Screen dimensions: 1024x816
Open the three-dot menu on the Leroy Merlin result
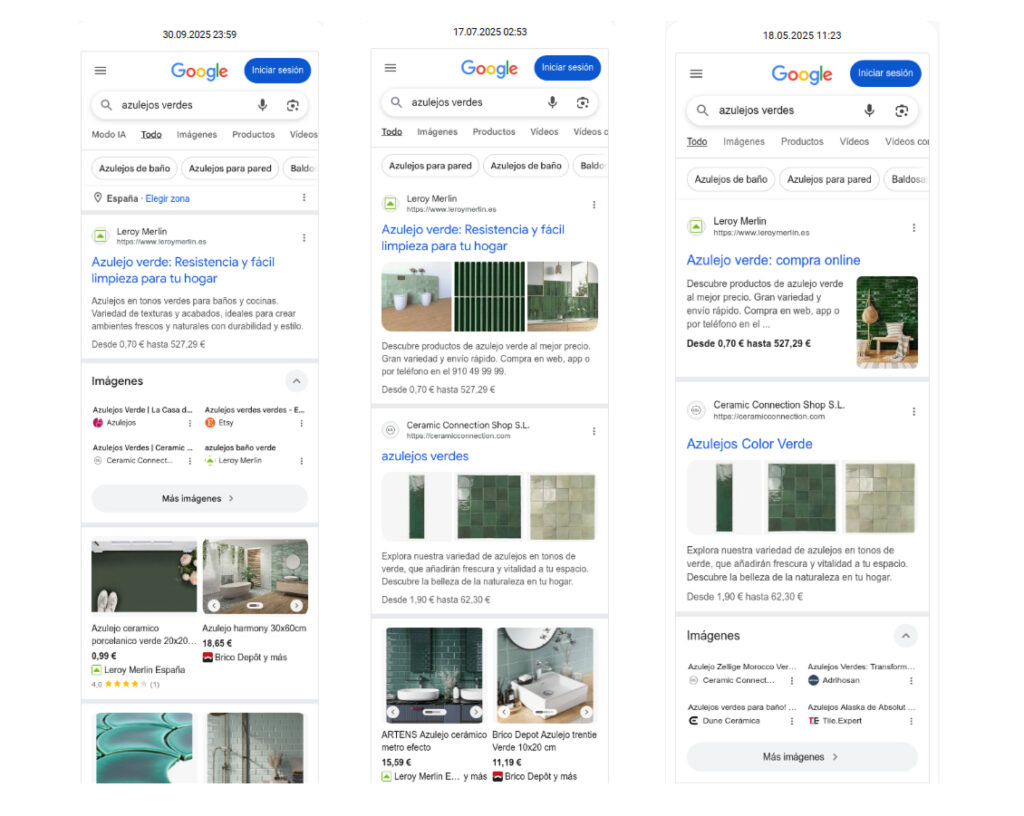click(304, 237)
